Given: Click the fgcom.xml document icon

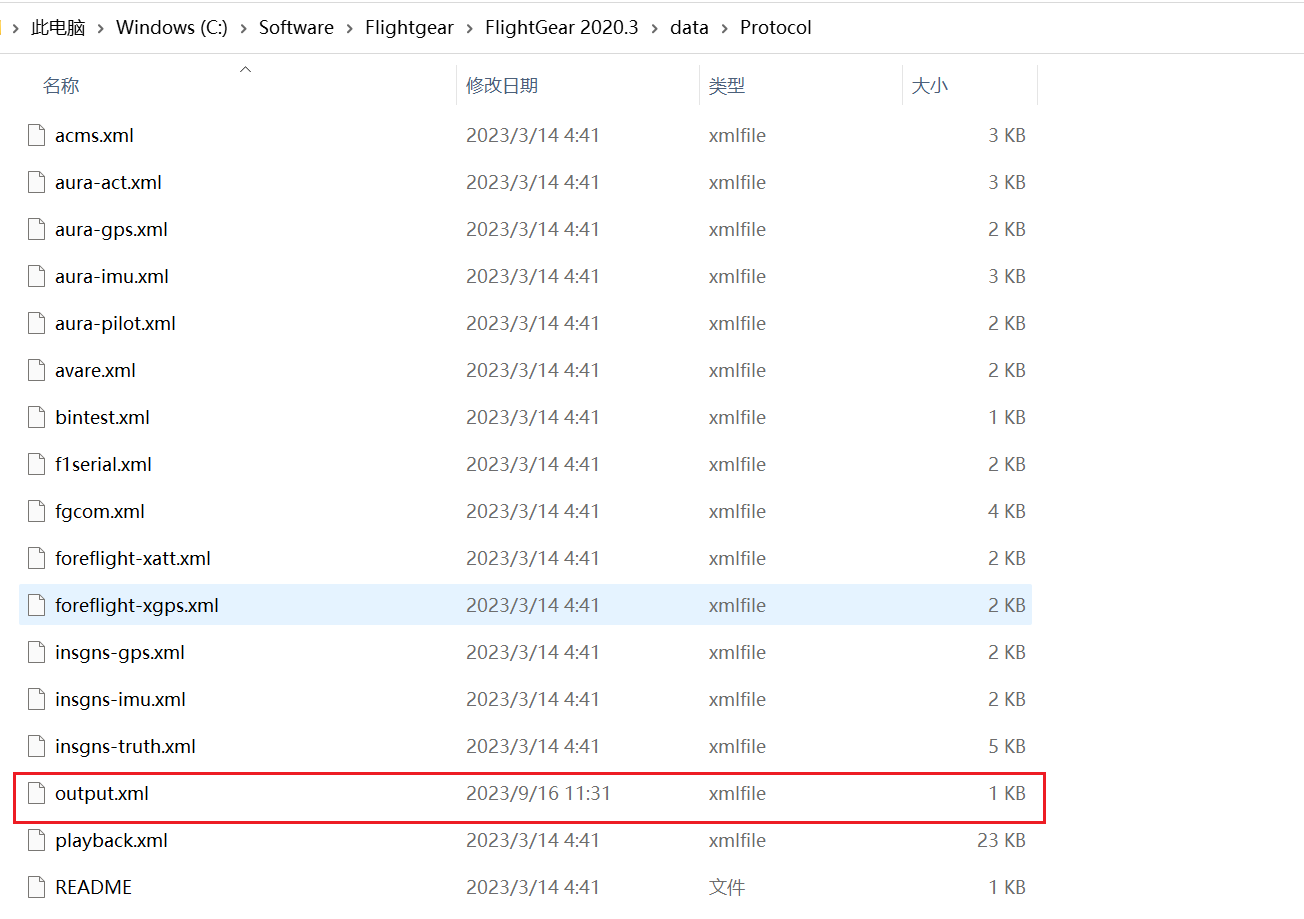Looking at the screenshot, I should [35, 511].
